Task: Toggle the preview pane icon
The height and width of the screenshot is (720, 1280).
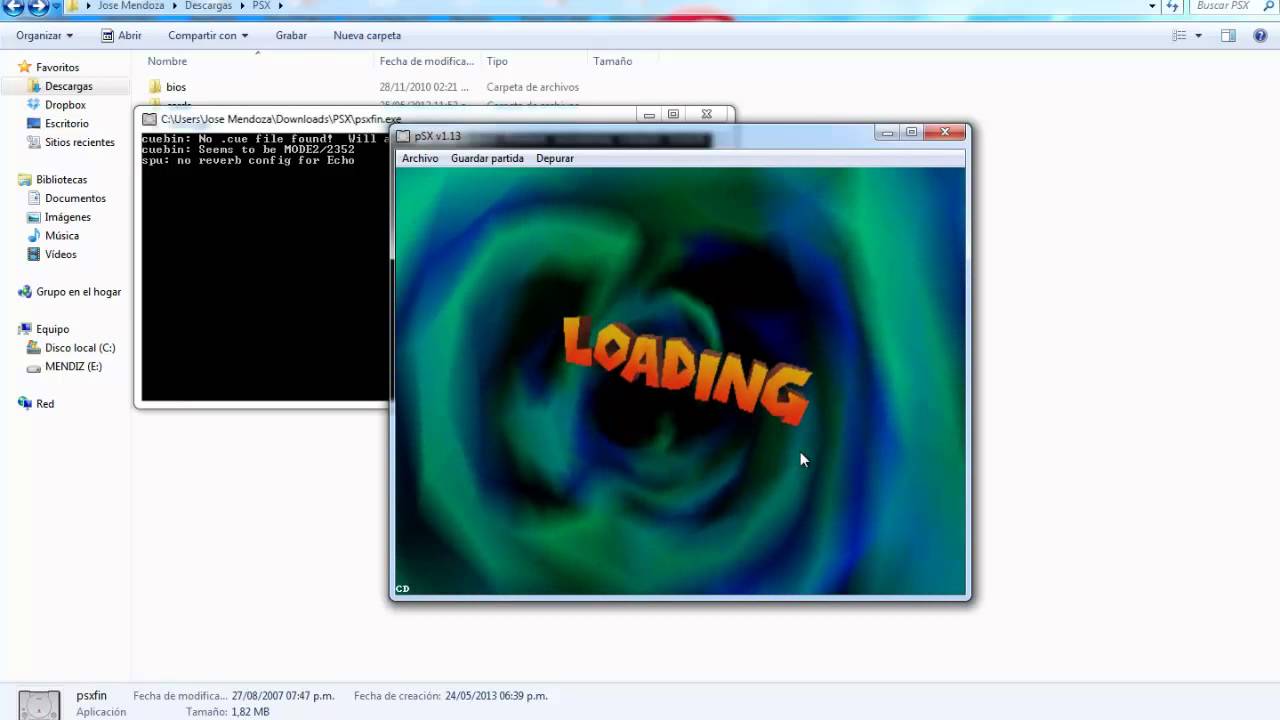Action: coord(1228,35)
